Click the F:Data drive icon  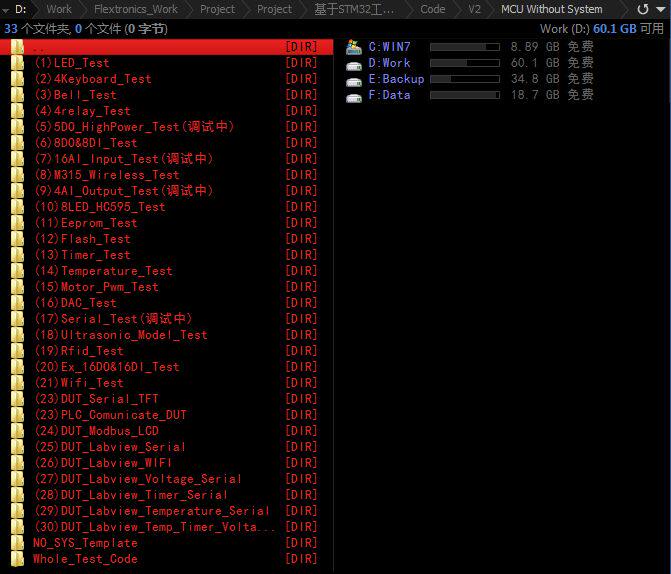point(354,98)
